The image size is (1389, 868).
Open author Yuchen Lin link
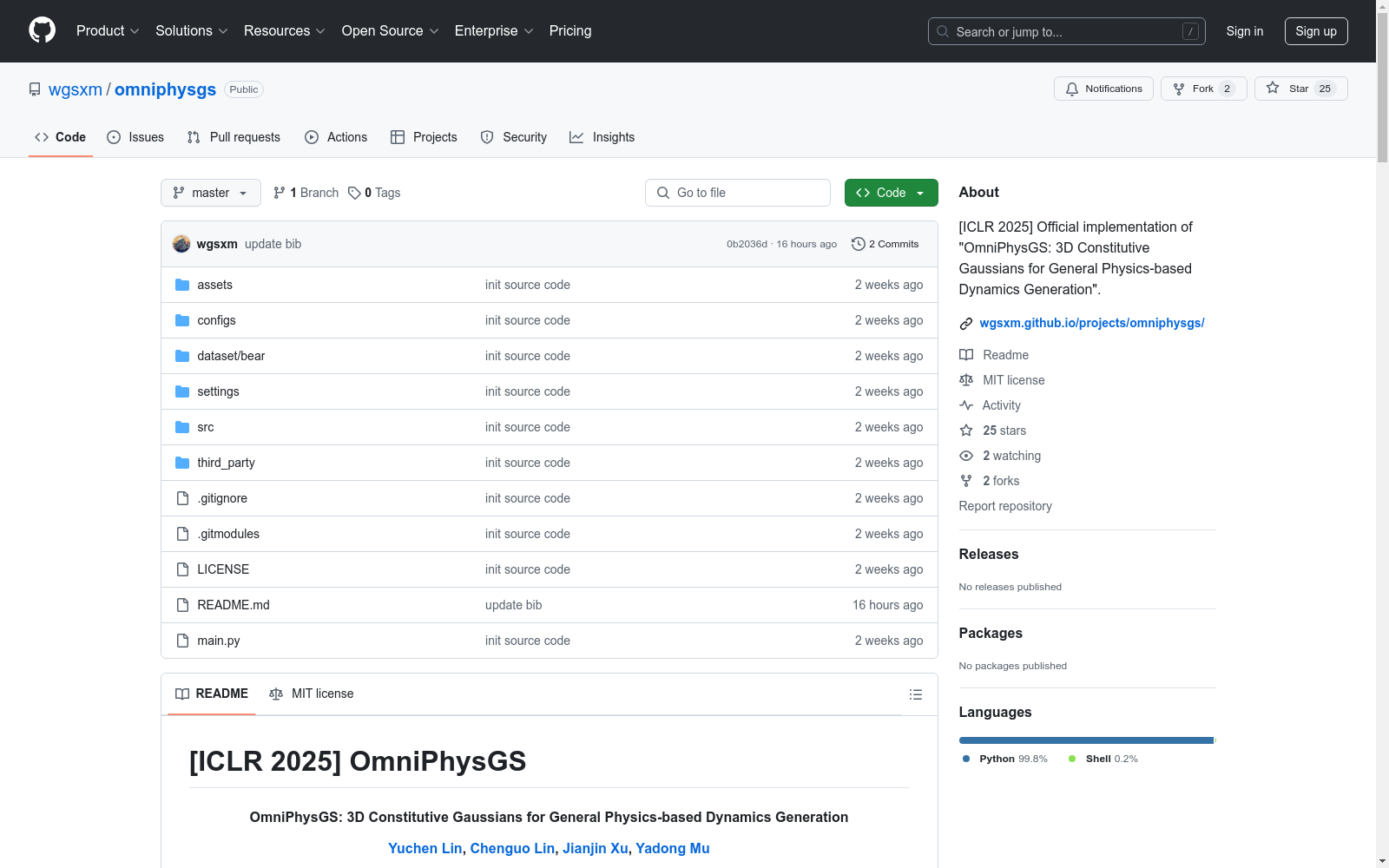425,848
